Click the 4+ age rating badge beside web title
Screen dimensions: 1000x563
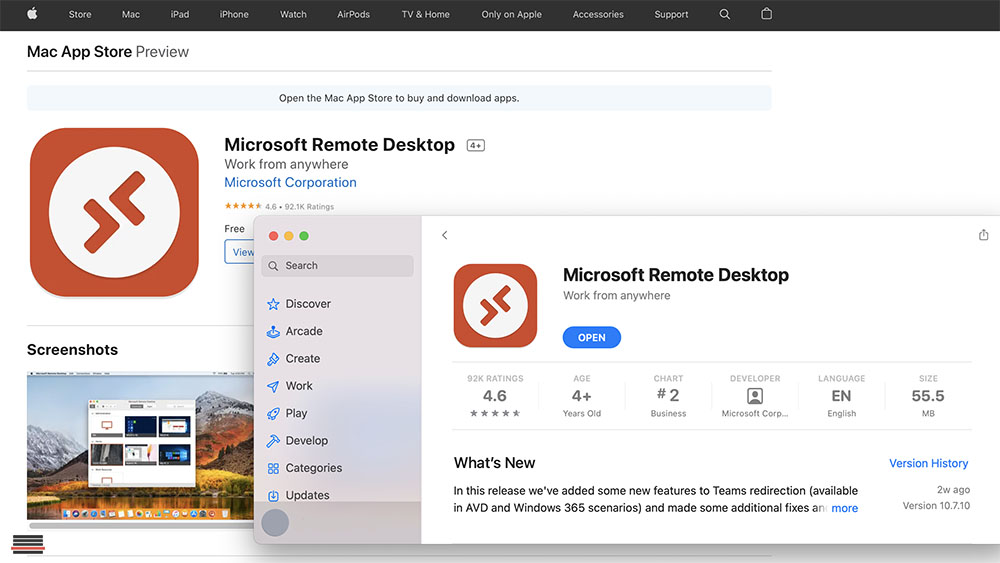tap(476, 145)
